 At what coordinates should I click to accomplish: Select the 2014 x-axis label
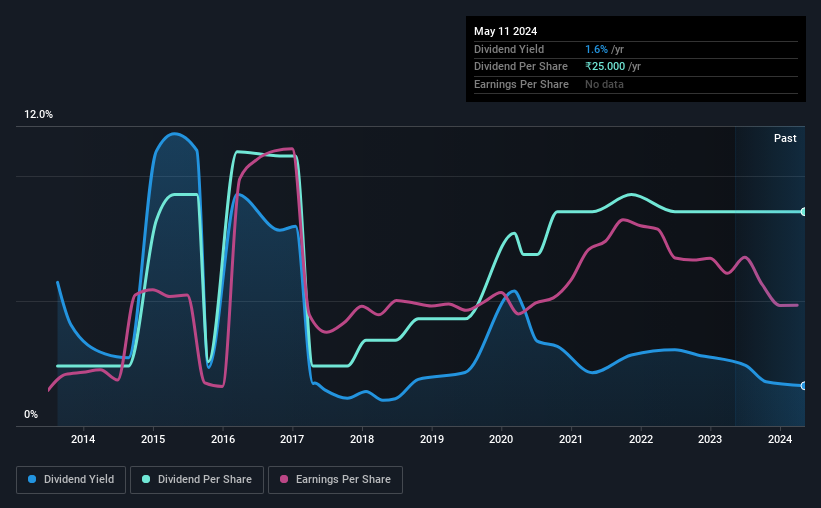83,439
